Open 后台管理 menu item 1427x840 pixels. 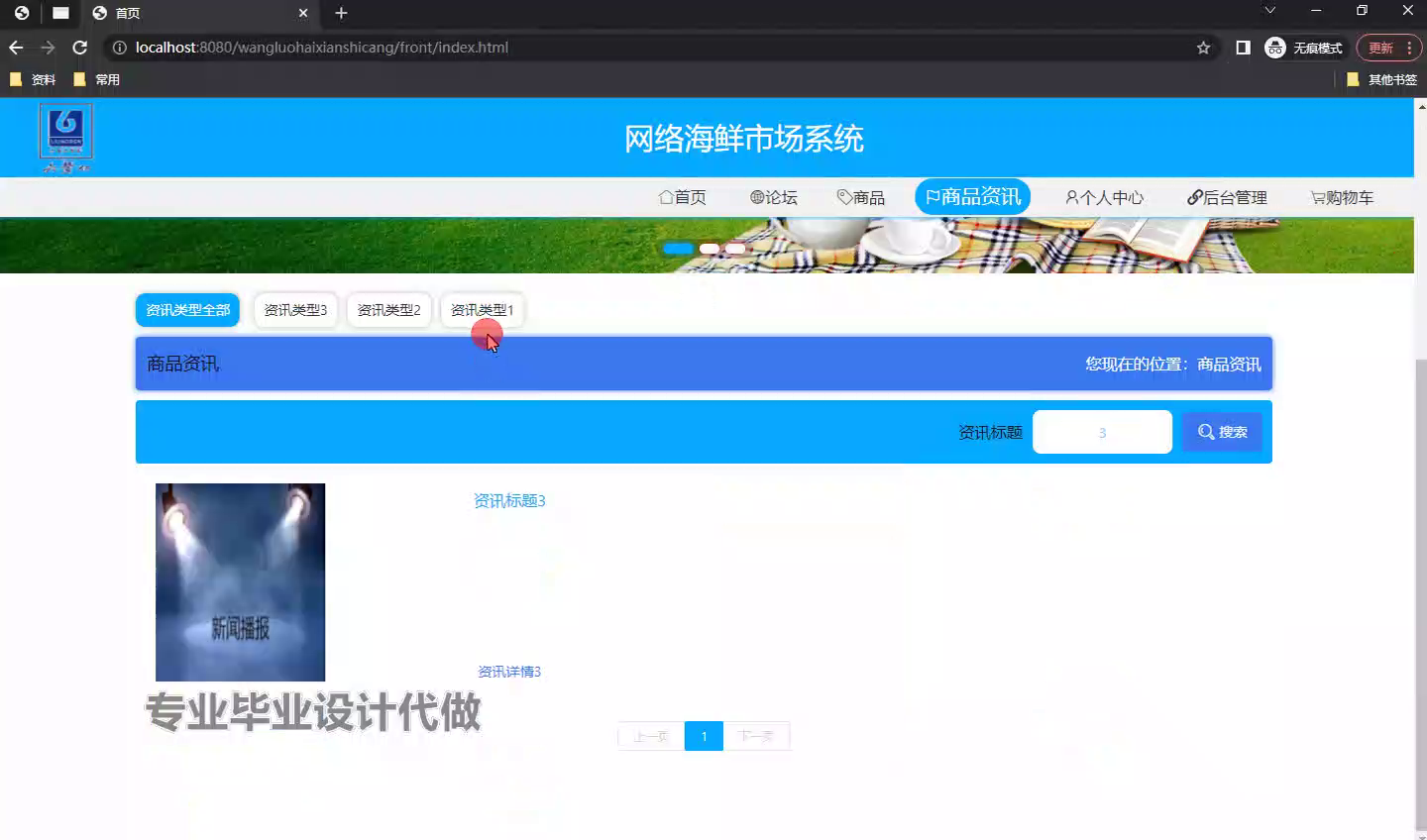pyautogui.click(x=1227, y=197)
